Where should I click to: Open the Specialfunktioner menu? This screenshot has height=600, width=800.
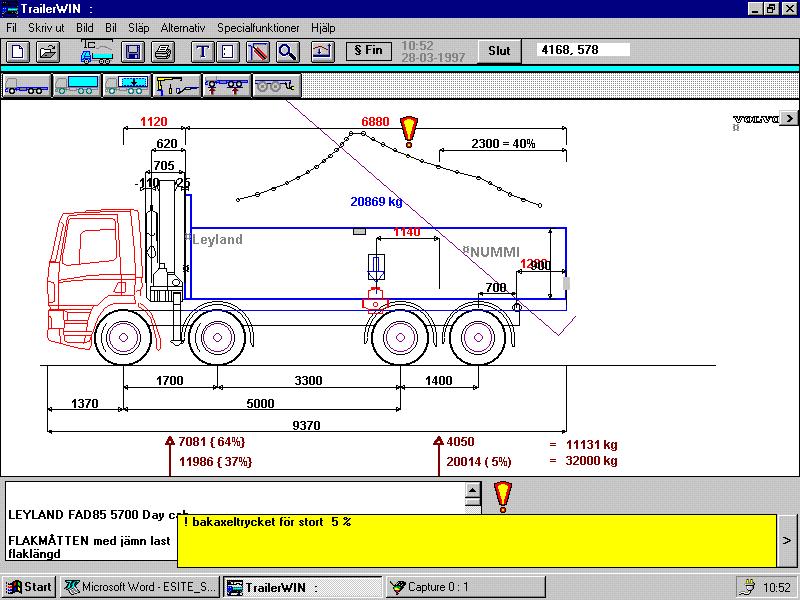pyautogui.click(x=258, y=28)
